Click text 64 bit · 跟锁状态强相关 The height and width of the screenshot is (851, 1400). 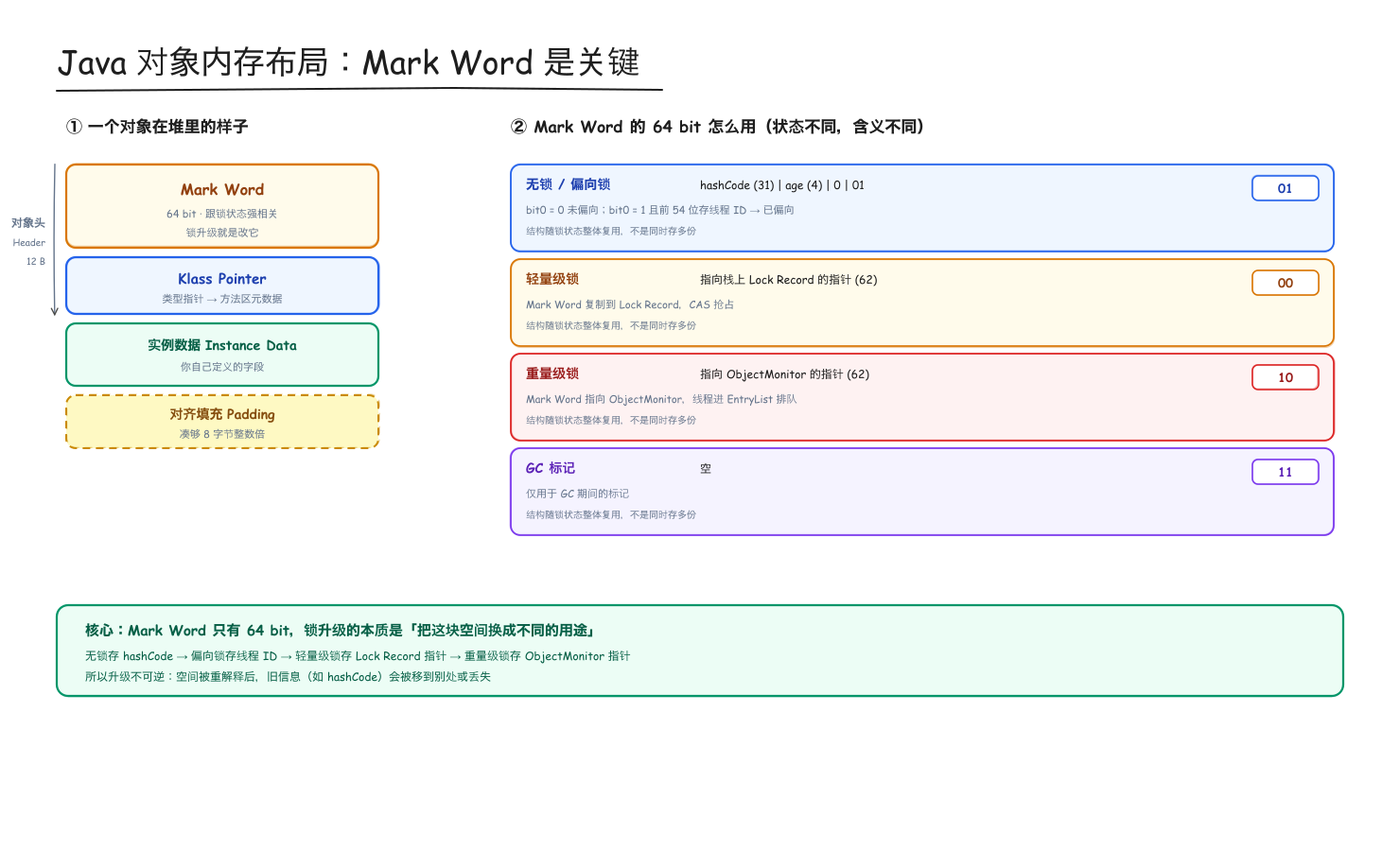tap(222, 214)
